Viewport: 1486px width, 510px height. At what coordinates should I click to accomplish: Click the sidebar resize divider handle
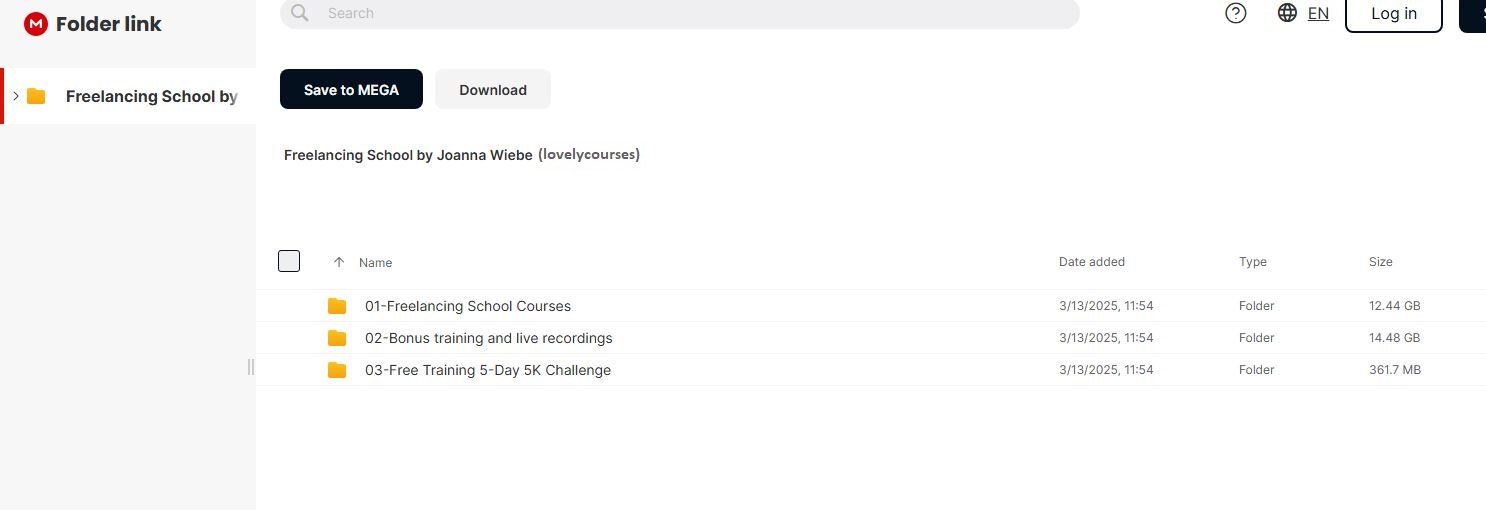(x=251, y=367)
